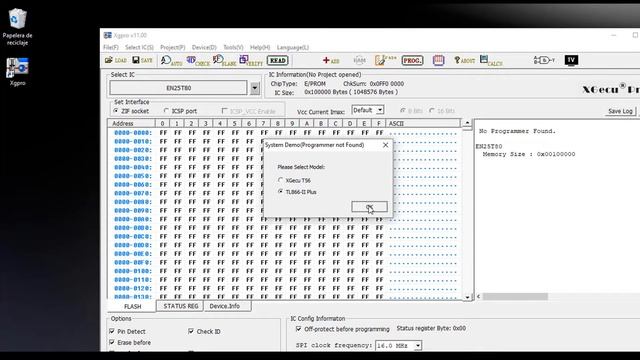Viewport: 640px width, 360px height.
Task: Open Select IC dropdown arrow
Action: 255,88
